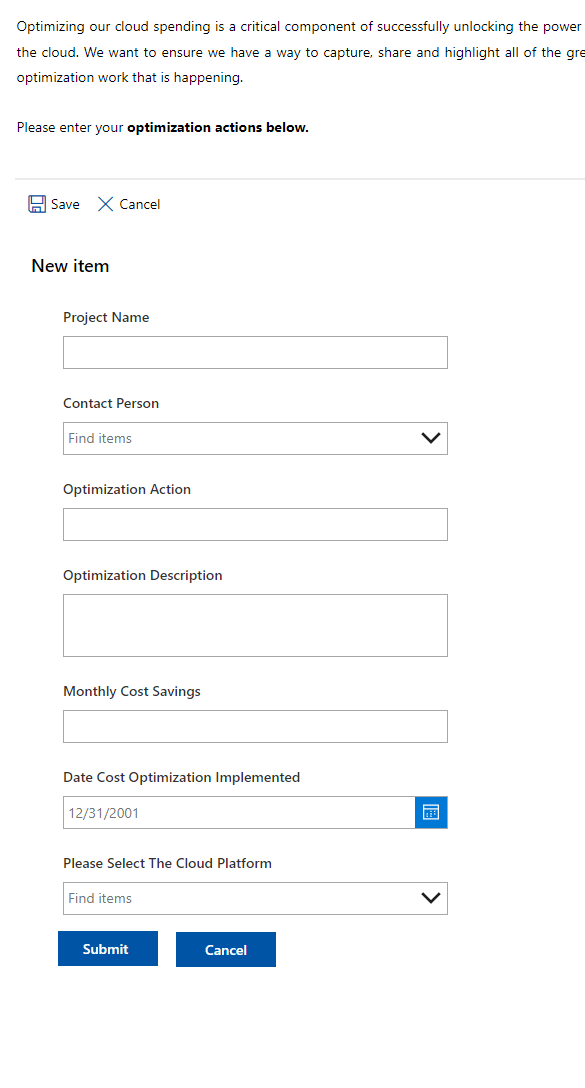Click the blue Cancel button beside Submit
This screenshot has height=1088, width=585.
click(226, 949)
